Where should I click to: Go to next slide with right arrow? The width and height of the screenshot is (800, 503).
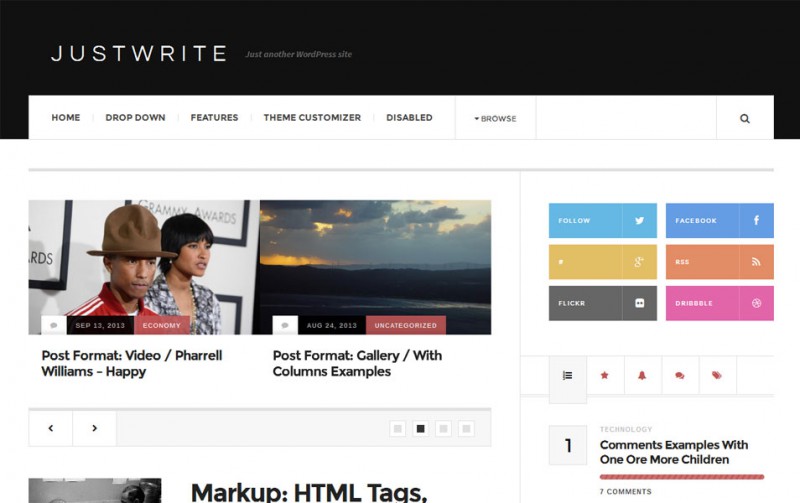pyautogui.click(x=94, y=428)
